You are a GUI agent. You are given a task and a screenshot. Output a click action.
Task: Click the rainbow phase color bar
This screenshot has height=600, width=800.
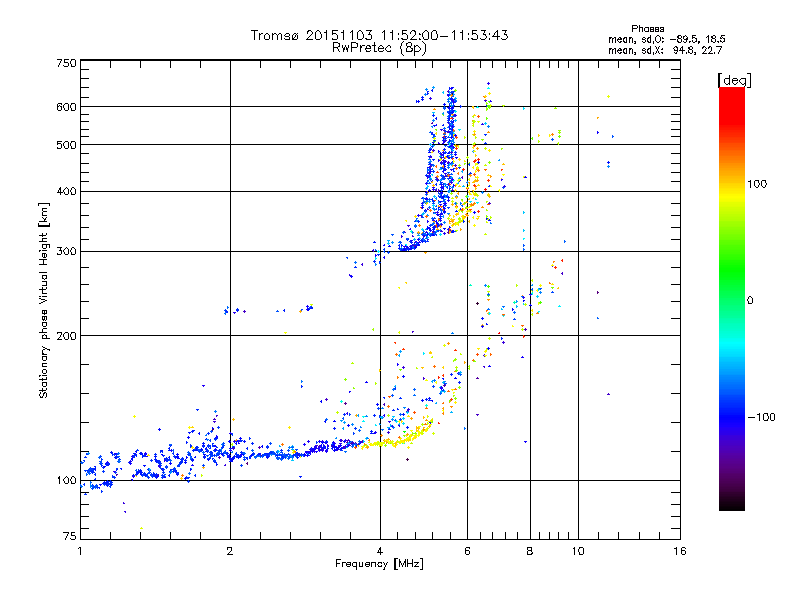tap(732, 298)
